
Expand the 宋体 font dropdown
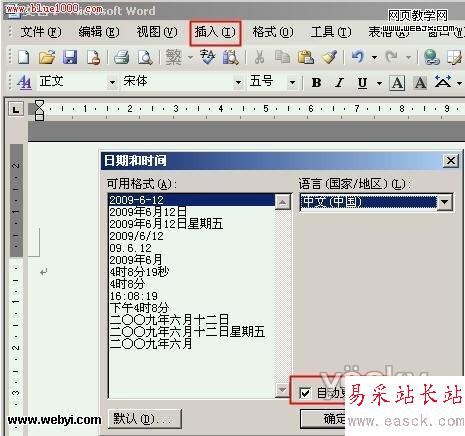(238, 82)
